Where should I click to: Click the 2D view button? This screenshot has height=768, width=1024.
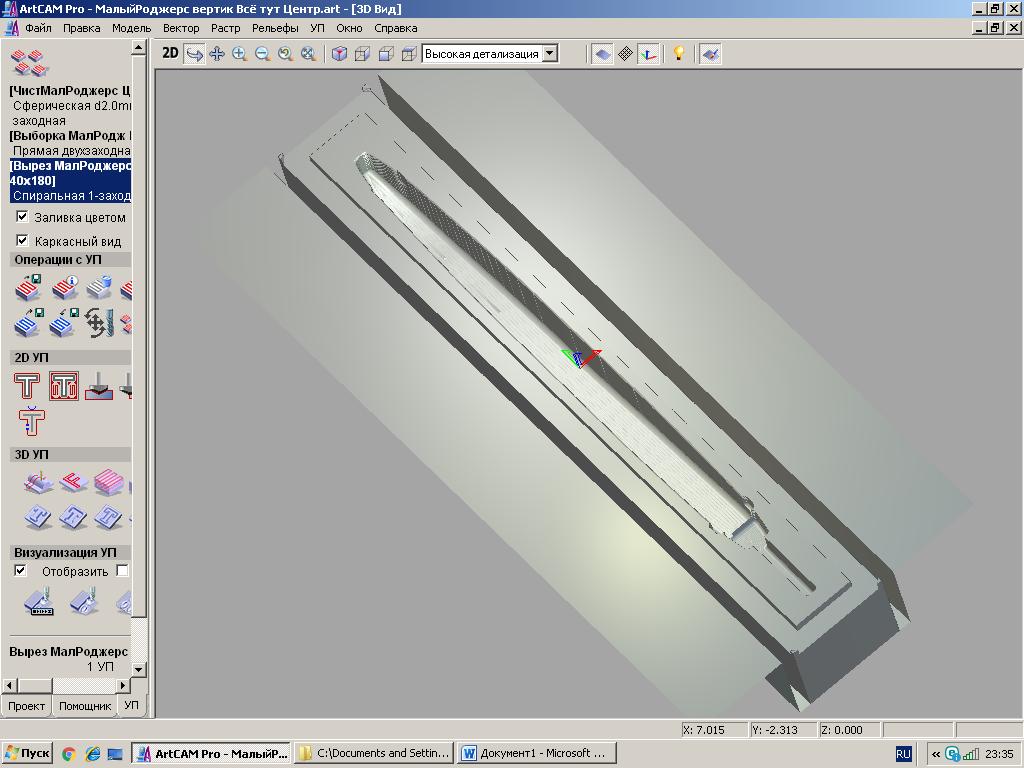pyautogui.click(x=171, y=54)
